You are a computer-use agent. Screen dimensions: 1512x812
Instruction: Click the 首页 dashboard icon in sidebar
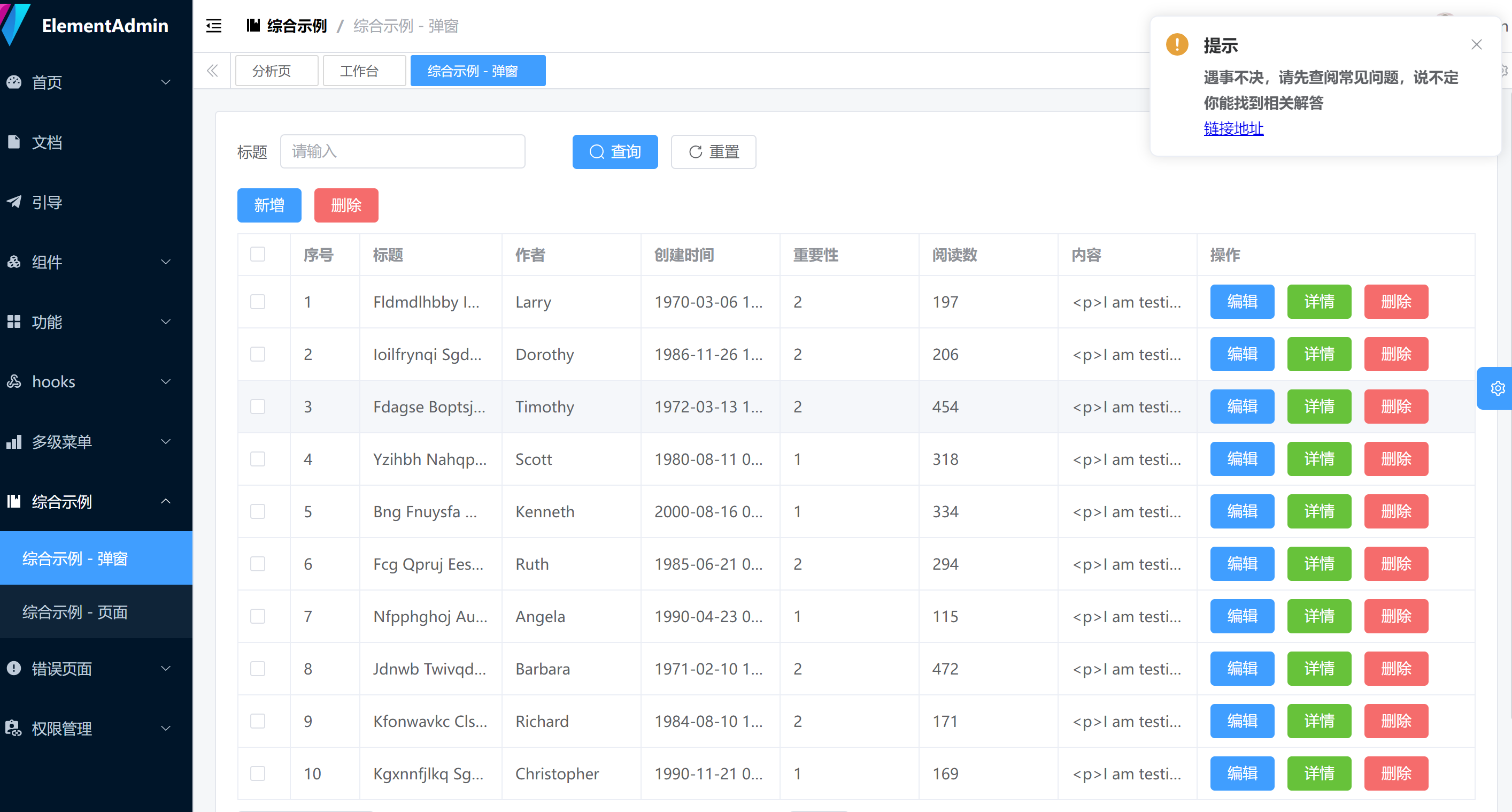click(14, 82)
